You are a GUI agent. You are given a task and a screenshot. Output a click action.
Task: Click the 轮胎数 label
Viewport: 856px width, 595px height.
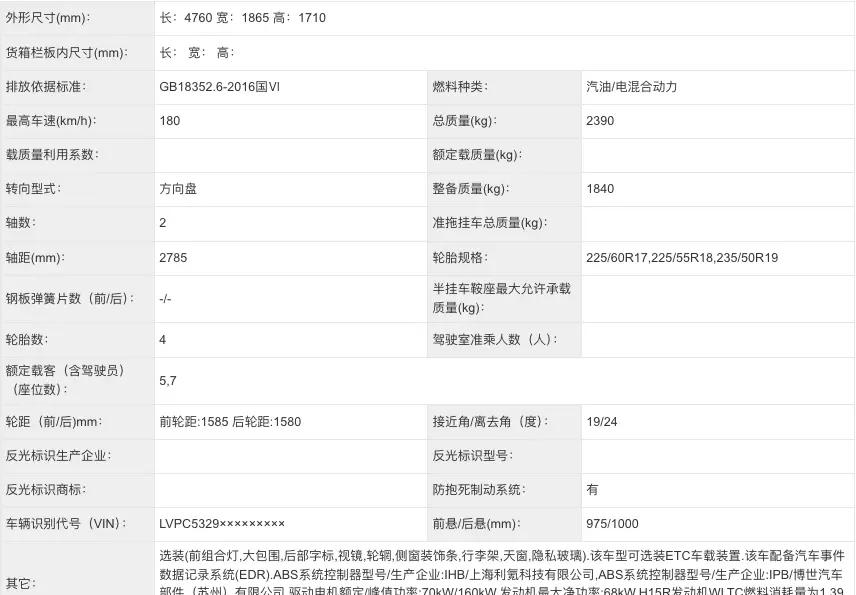pyautogui.click(x=27, y=340)
